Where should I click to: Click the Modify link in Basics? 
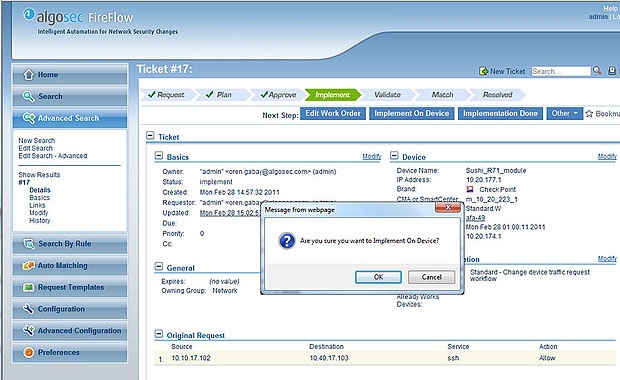[371, 157]
